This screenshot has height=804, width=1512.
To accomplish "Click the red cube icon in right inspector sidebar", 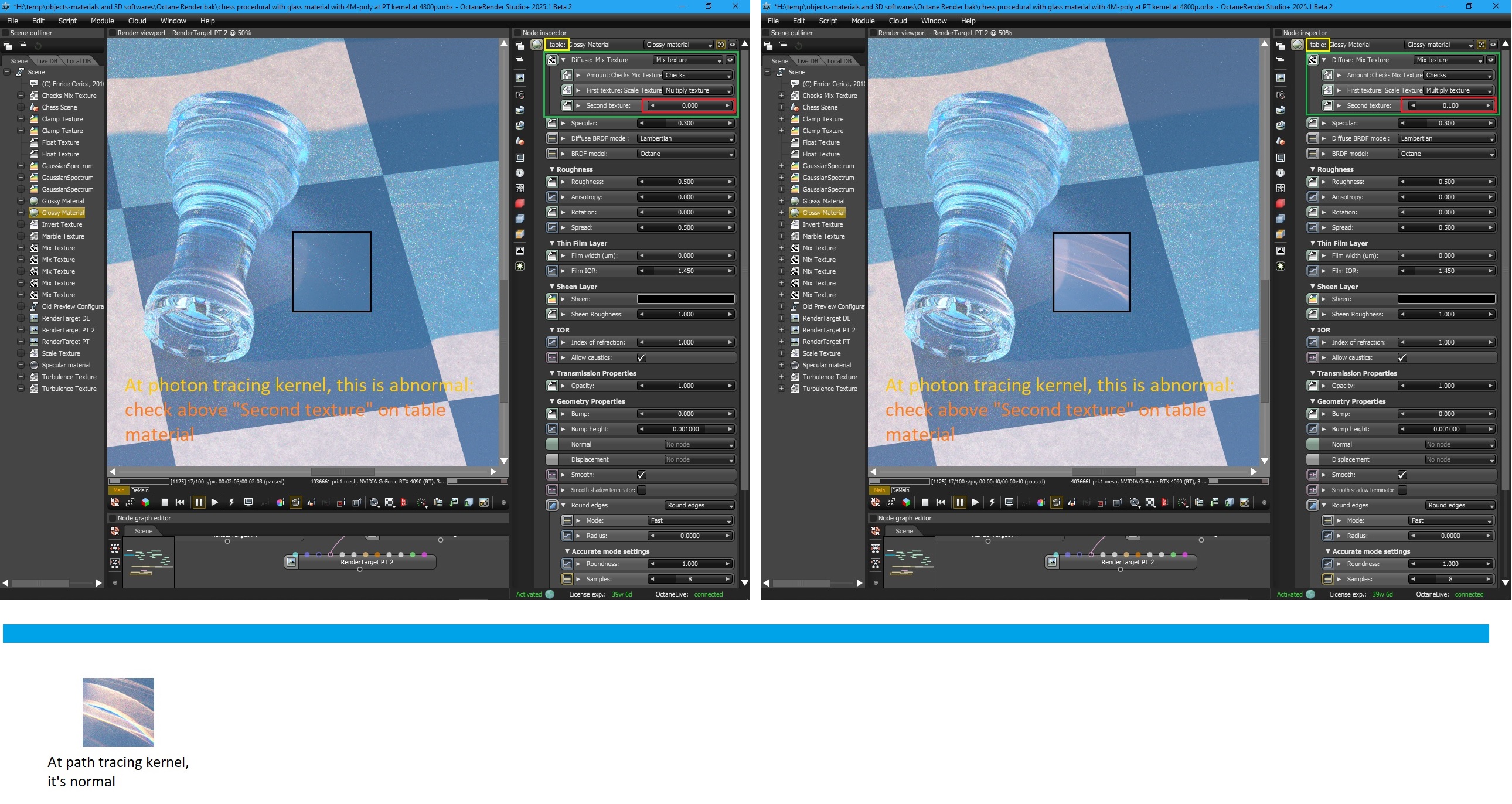I will [1280, 203].
